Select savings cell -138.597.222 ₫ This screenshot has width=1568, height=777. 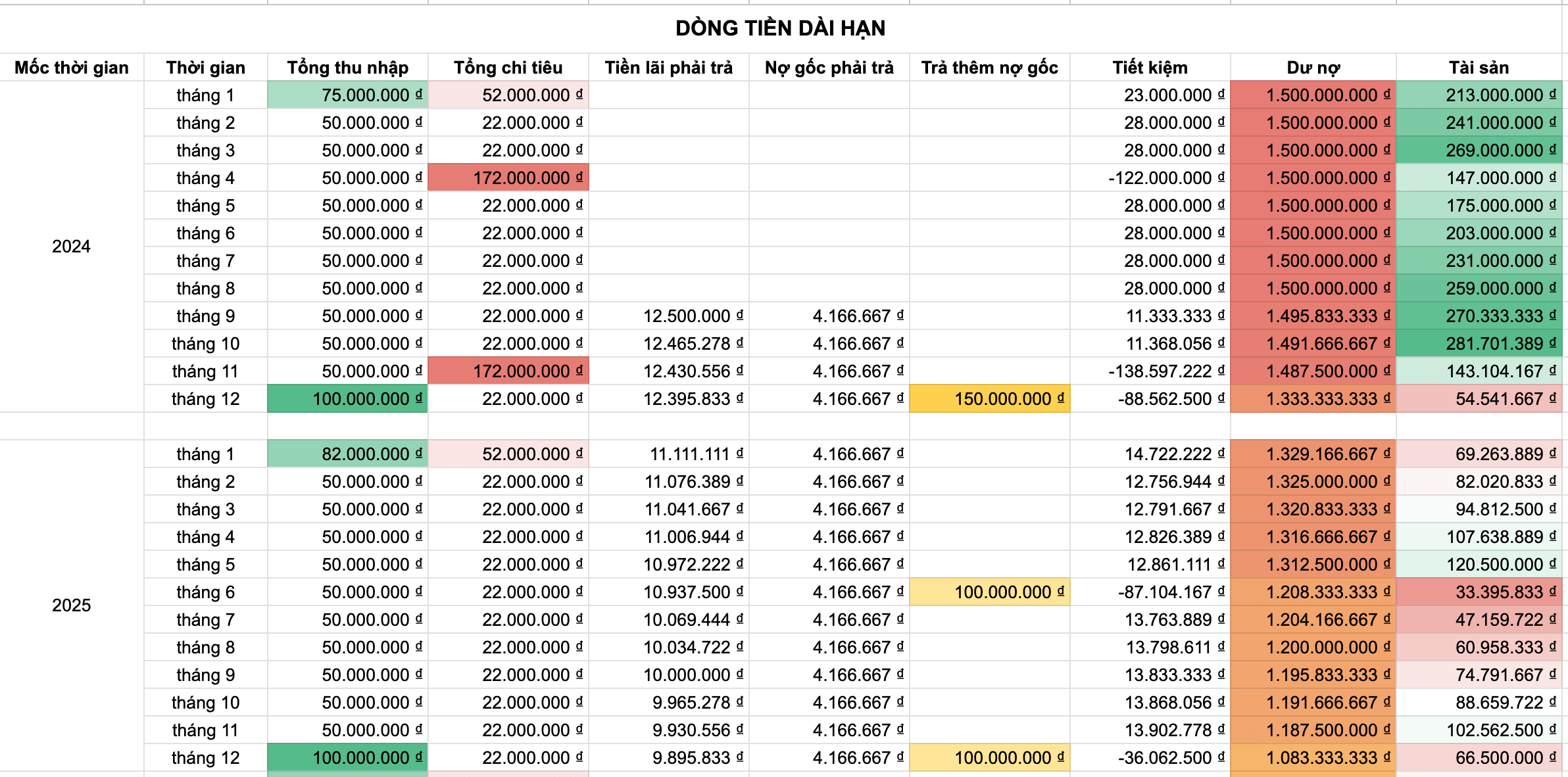pyautogui.click(x=1150, y=371)
